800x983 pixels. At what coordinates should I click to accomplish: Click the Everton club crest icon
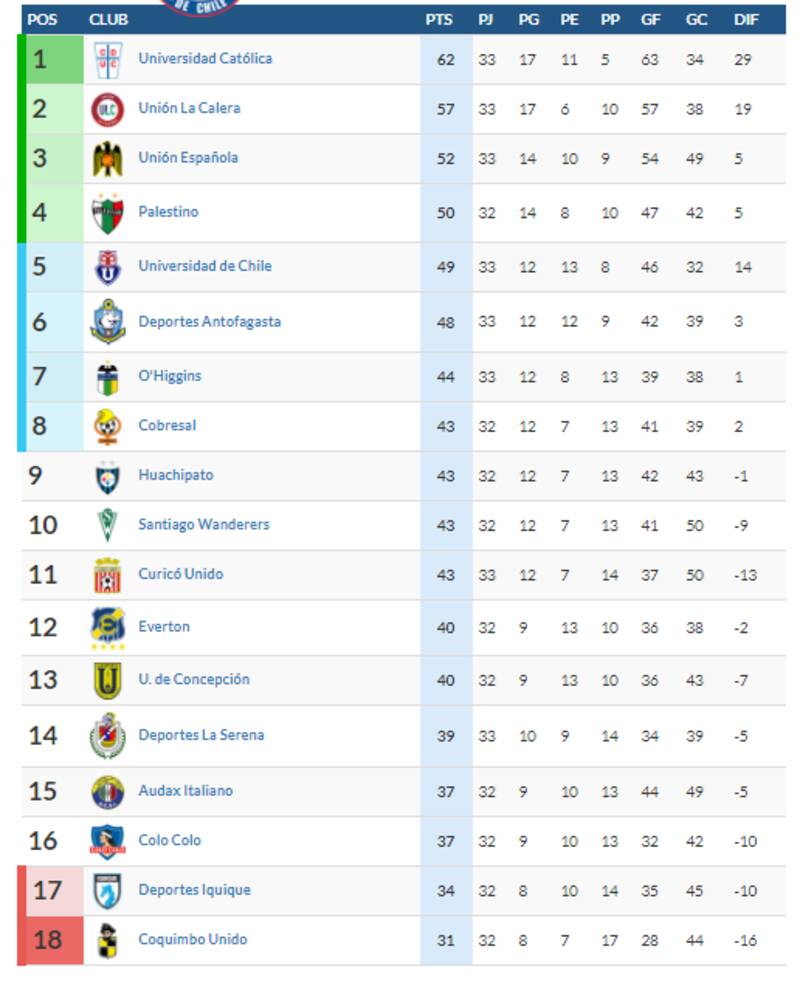[x=108, y=628]
